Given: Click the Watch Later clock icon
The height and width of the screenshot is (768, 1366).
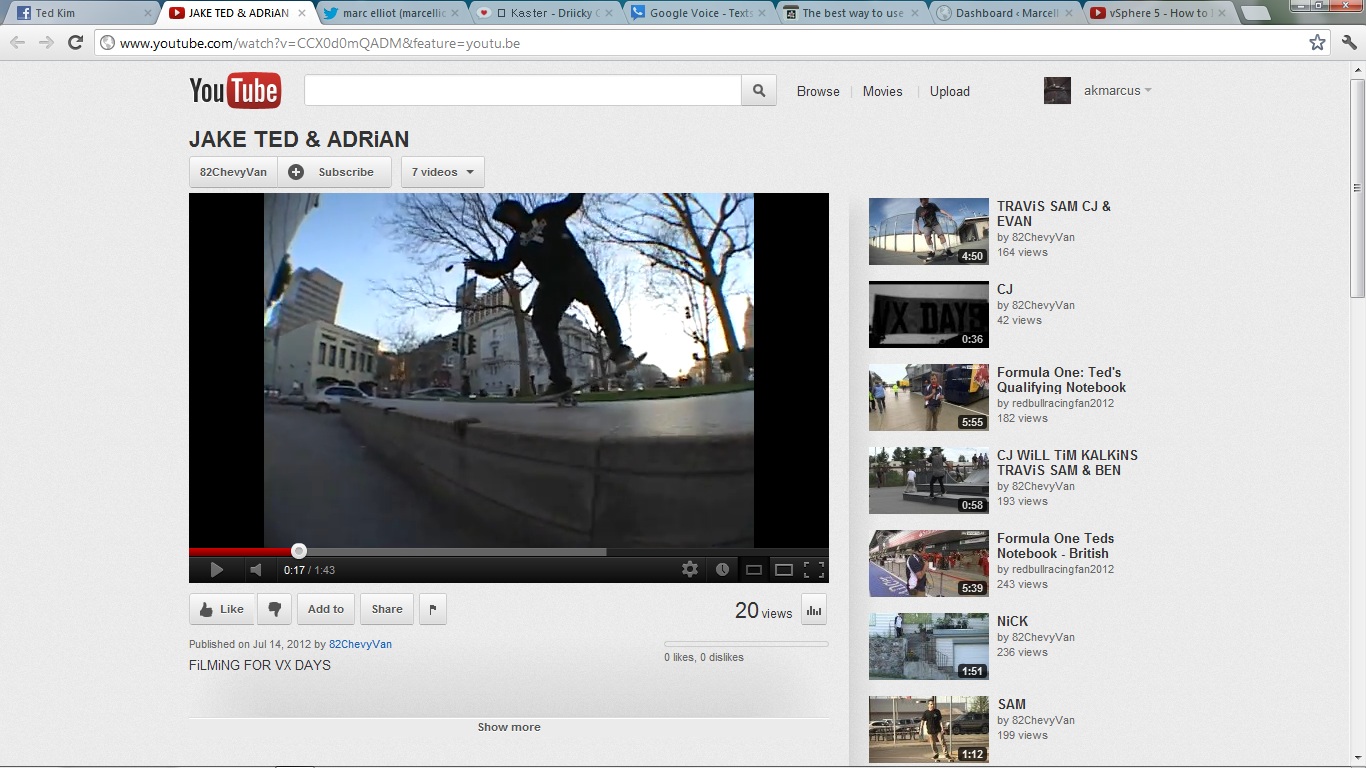Looking at the screenshot, I should (722, 569).
